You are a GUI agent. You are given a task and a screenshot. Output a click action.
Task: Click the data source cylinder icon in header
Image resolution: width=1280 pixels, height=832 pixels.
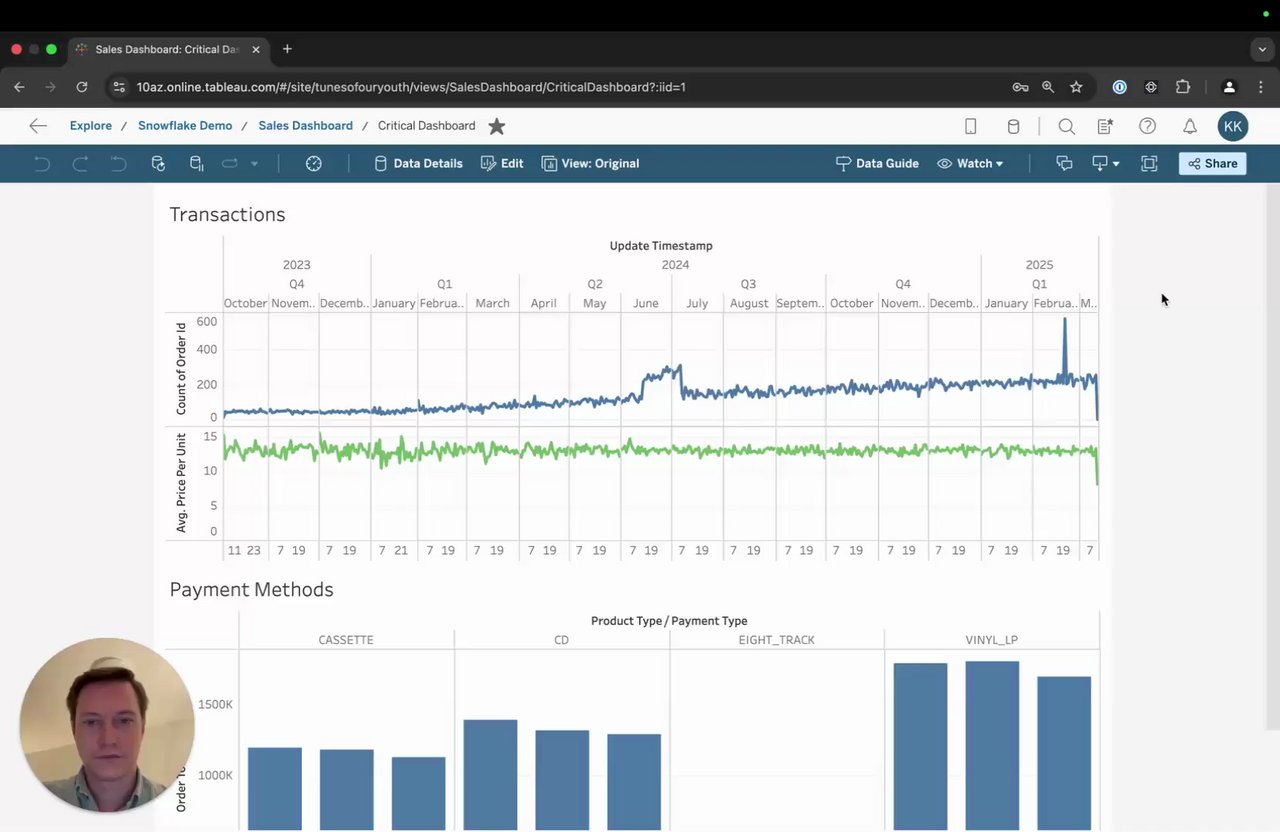pyautogui.click(x=1013, y=126)
